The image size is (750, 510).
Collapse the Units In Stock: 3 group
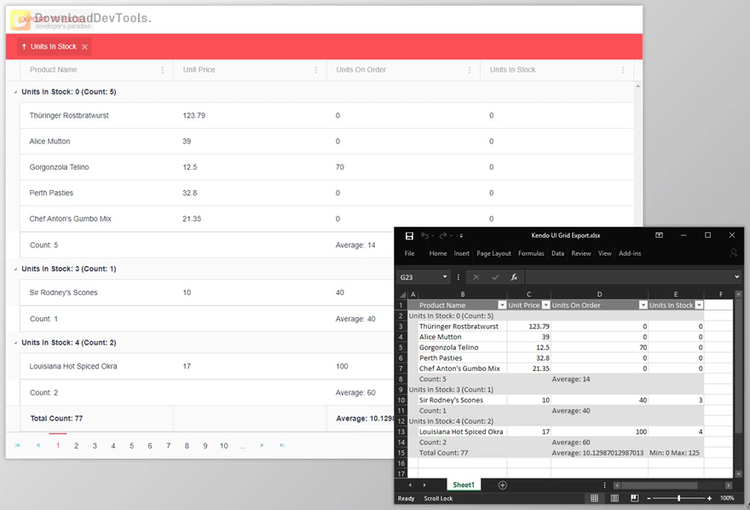click(x=15, y=269)
